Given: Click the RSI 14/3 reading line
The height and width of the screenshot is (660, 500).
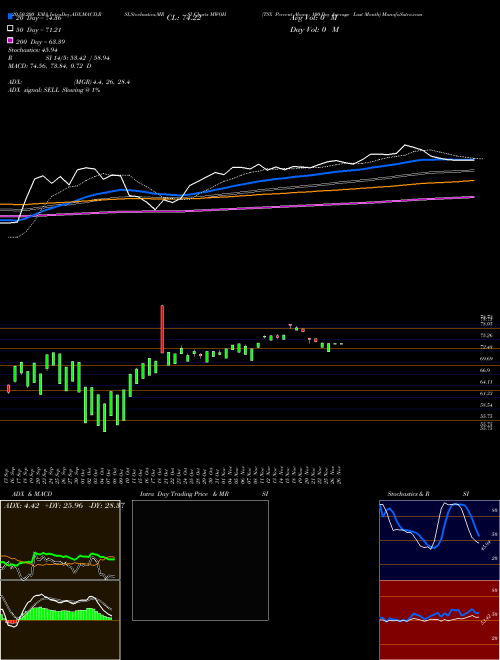Looking at the screenshot, I should tap(59, 58).
